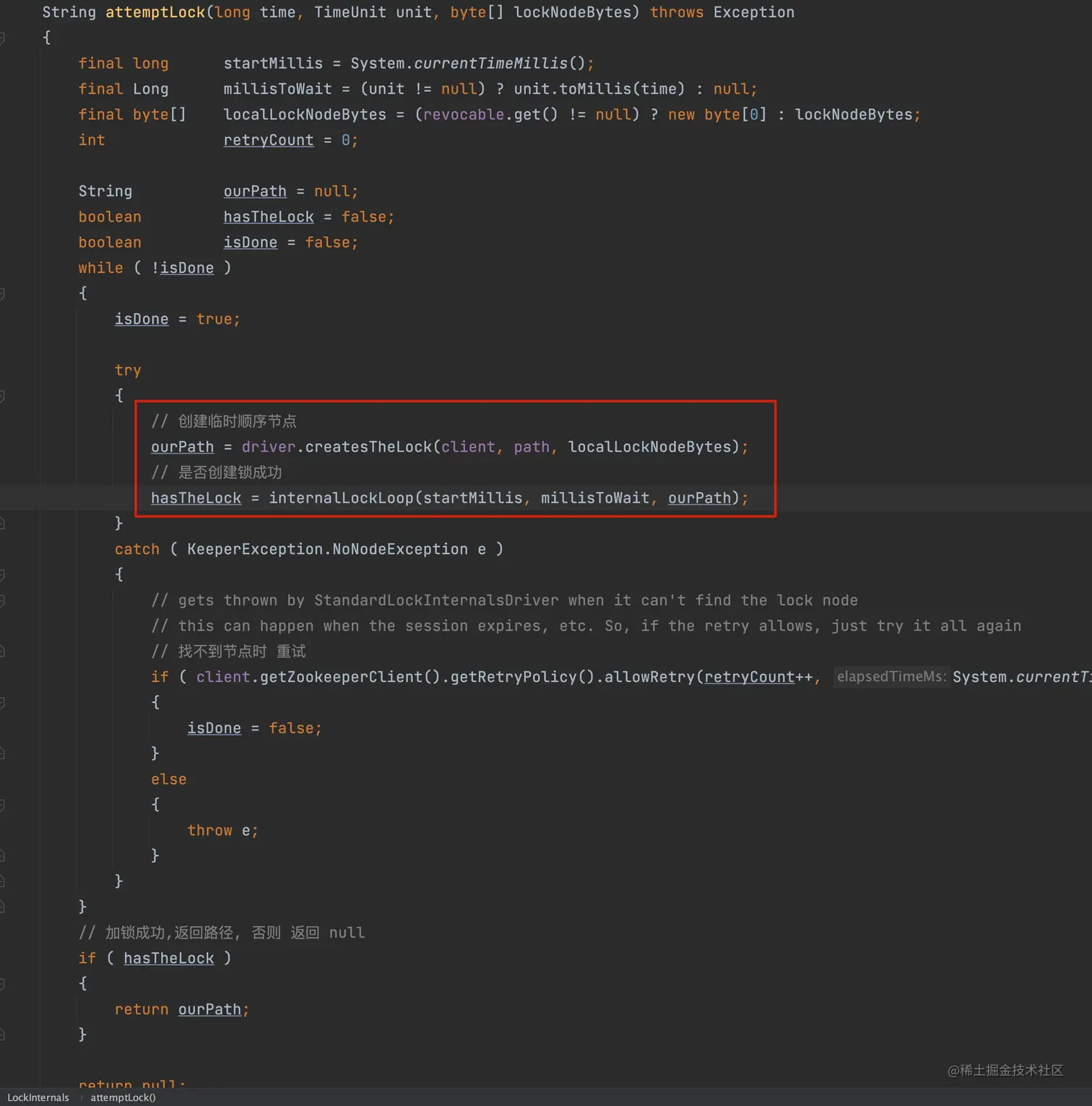Fold the try block at its opening brace
This screenshot has height=1106, width=1092.
coord(2,396)
